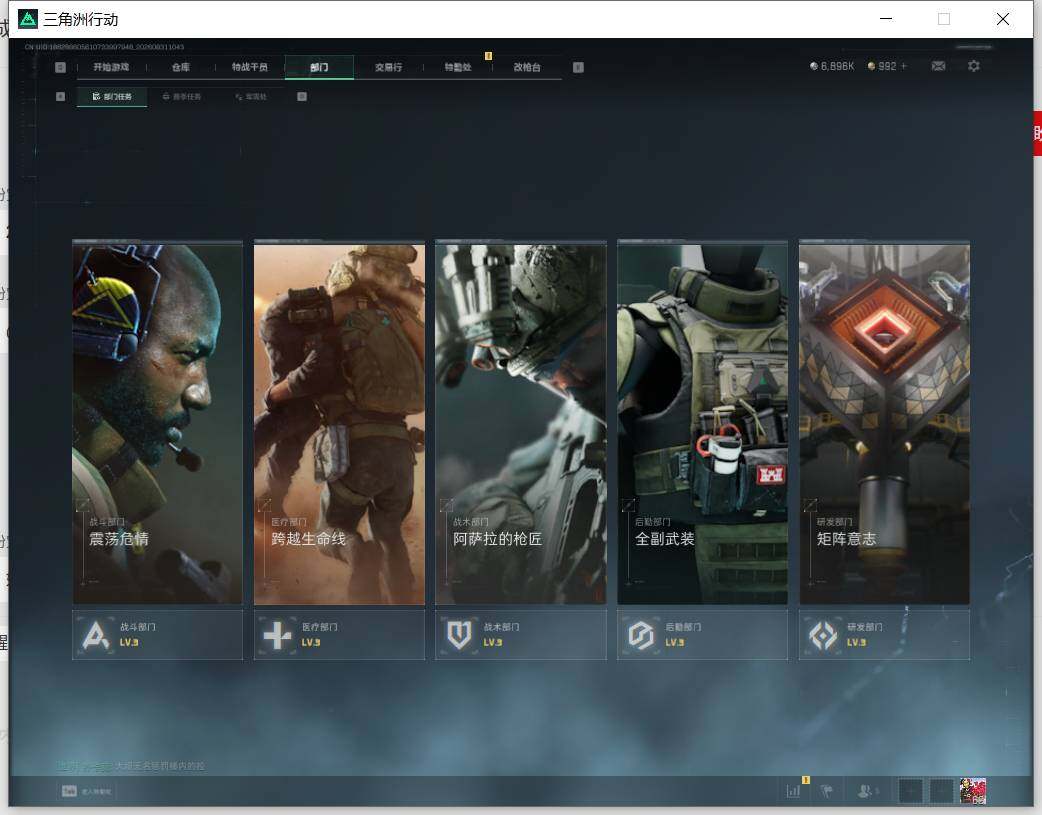The image size is (1042, 815).
Task: Click the left key-hint icon before 开始游戏
Action: 60,67
